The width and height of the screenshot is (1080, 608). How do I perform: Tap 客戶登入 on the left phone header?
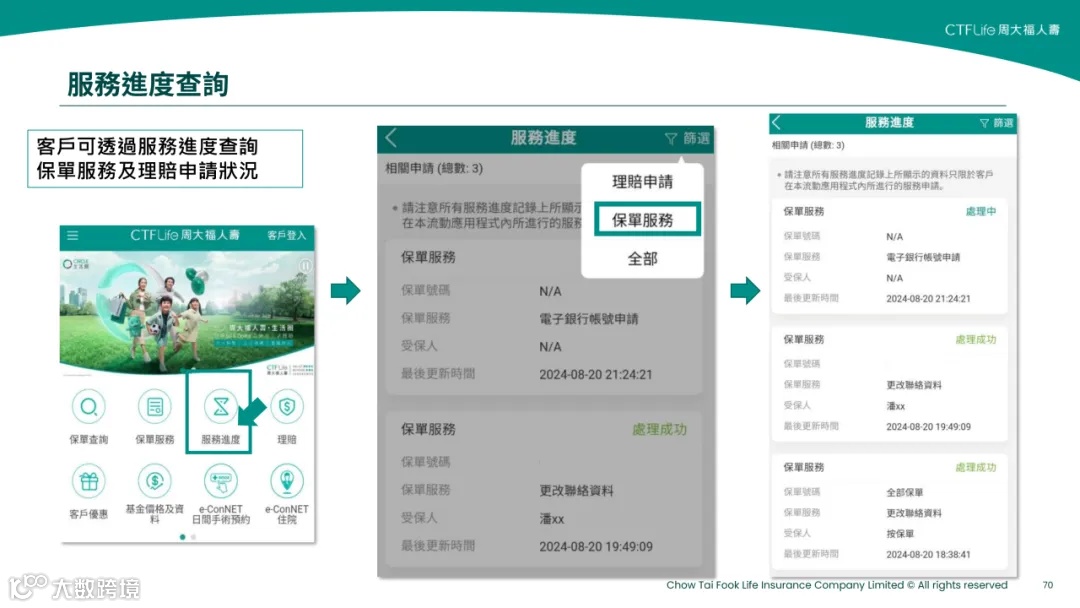[287, 235]
